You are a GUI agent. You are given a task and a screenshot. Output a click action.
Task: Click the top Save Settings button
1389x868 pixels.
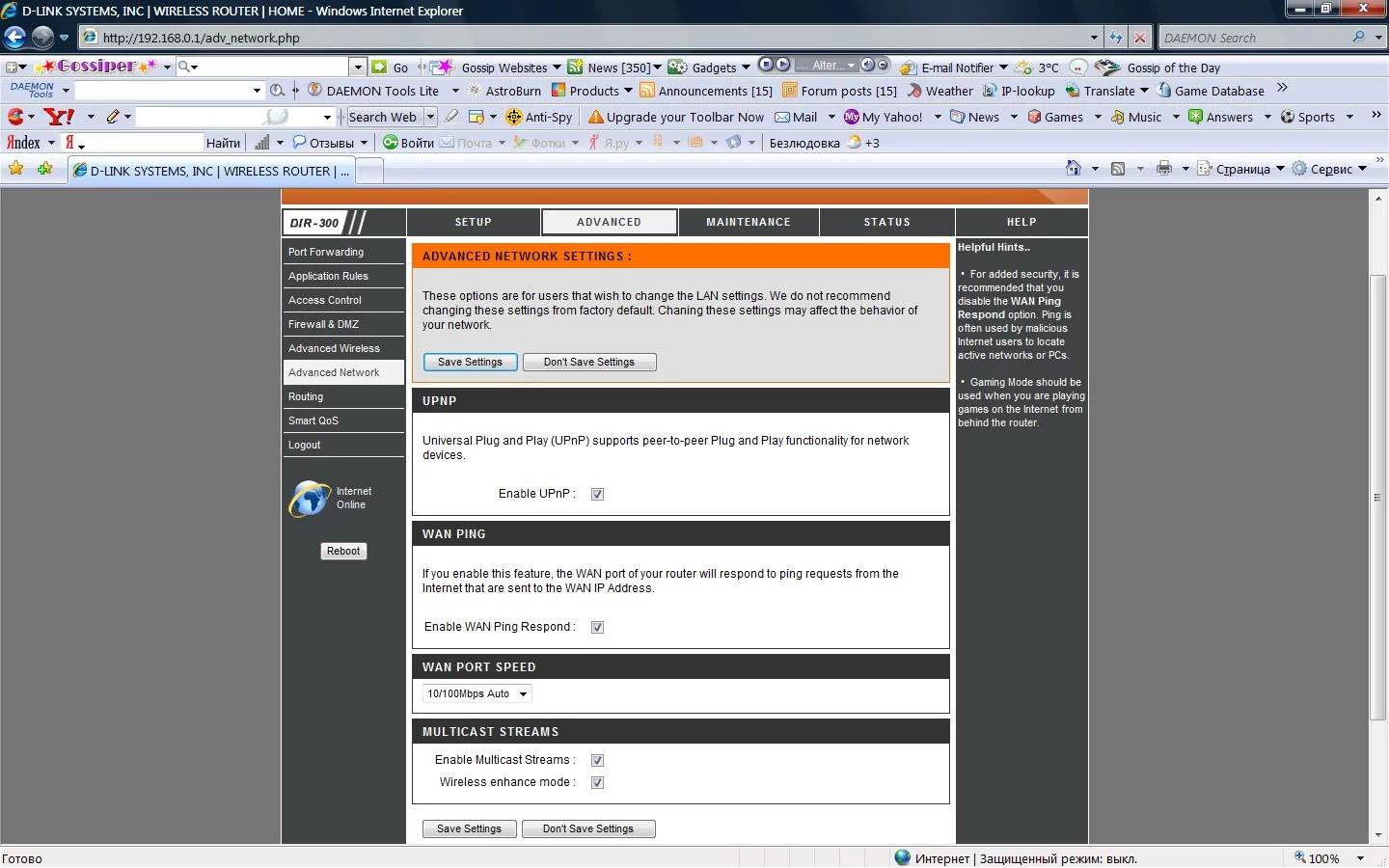tap(471, 362)
